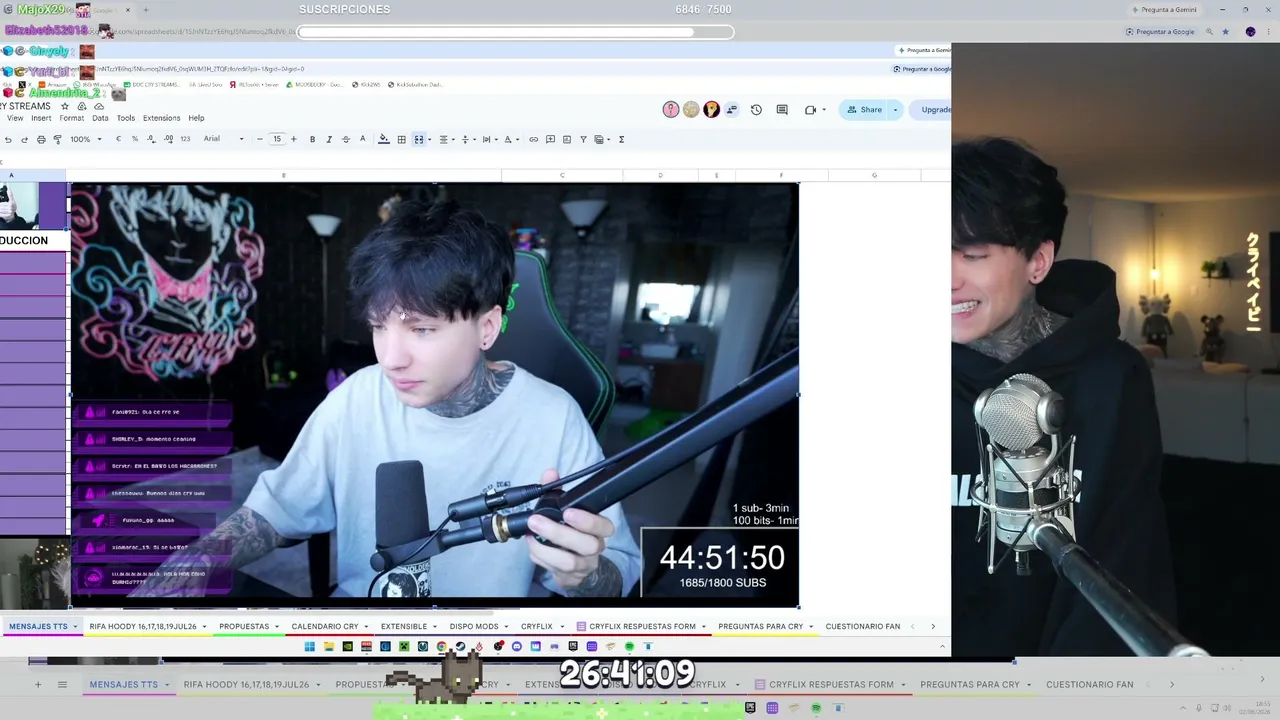Select the embedded stream image in the sheet
The height and width of the screenshot is (720, 1280).
pyautogui.click(x=434, y=395)
